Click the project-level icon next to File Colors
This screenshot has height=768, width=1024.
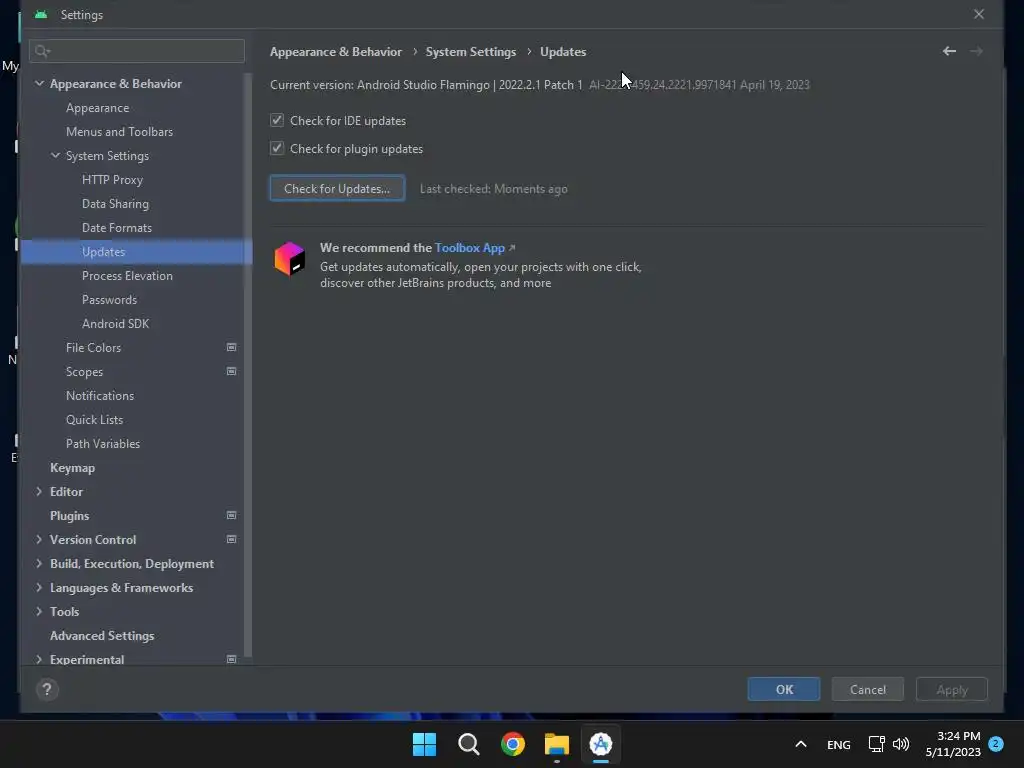[231, 347]
